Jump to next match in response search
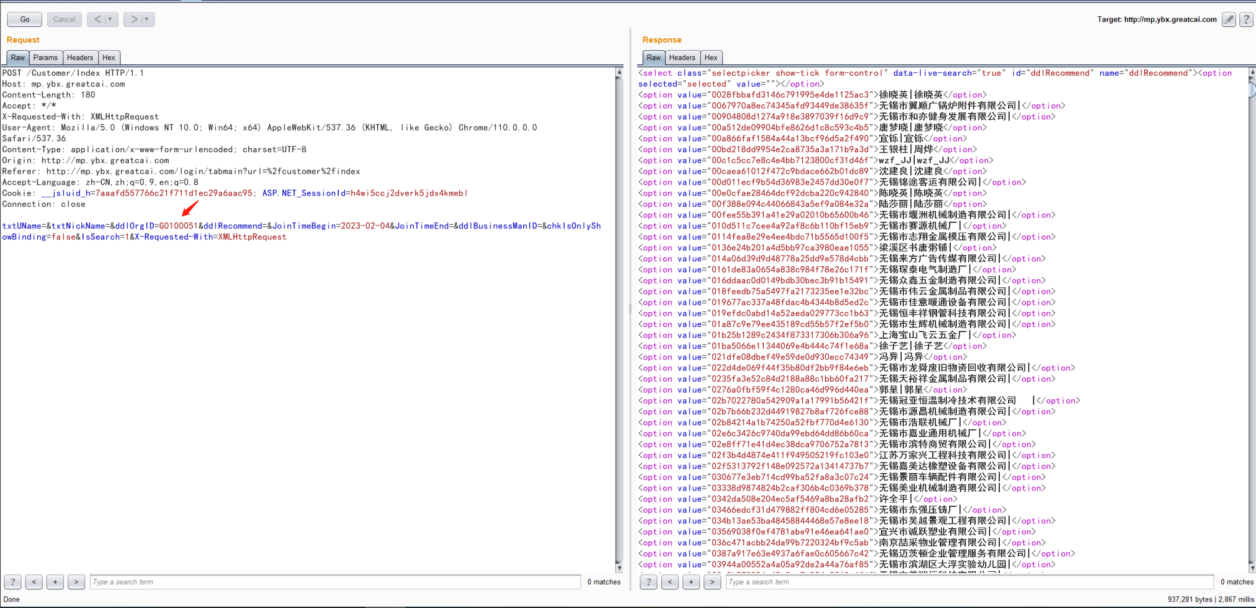Image resolution: width=1256 pixels, height=608 pixels. click(711, 582)
